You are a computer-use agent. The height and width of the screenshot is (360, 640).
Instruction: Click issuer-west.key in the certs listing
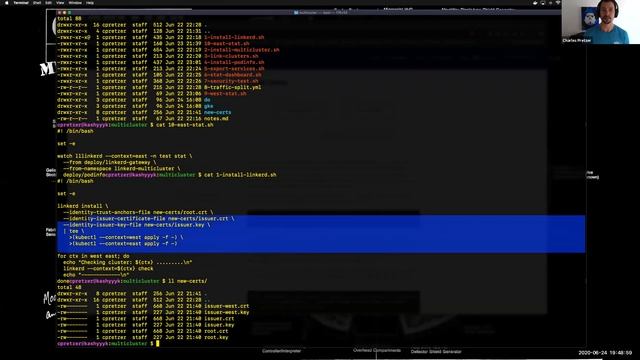[x=227, y=312]
